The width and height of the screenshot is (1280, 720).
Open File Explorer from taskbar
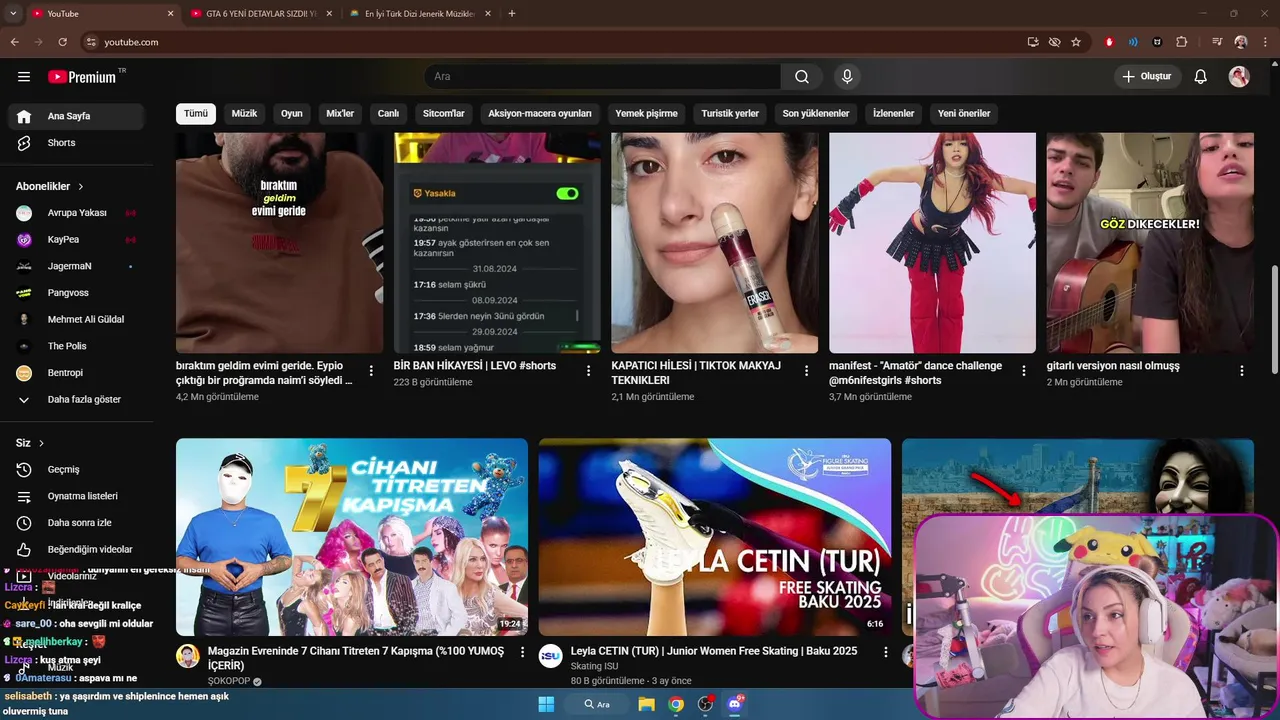(646, 704)
